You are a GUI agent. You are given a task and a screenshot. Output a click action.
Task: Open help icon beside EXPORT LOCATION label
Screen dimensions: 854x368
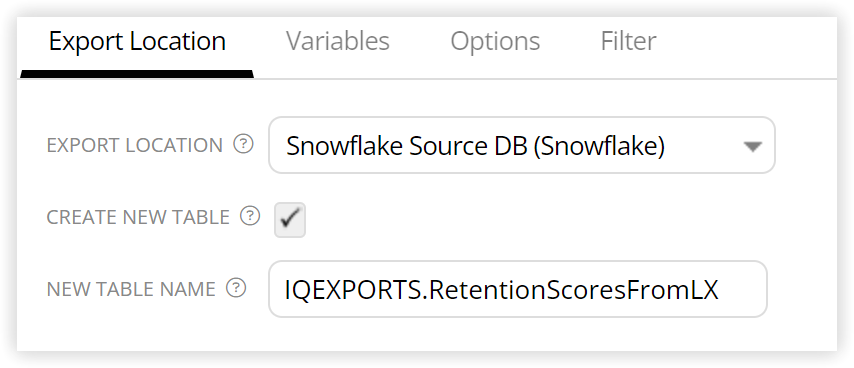pos(243,144)
